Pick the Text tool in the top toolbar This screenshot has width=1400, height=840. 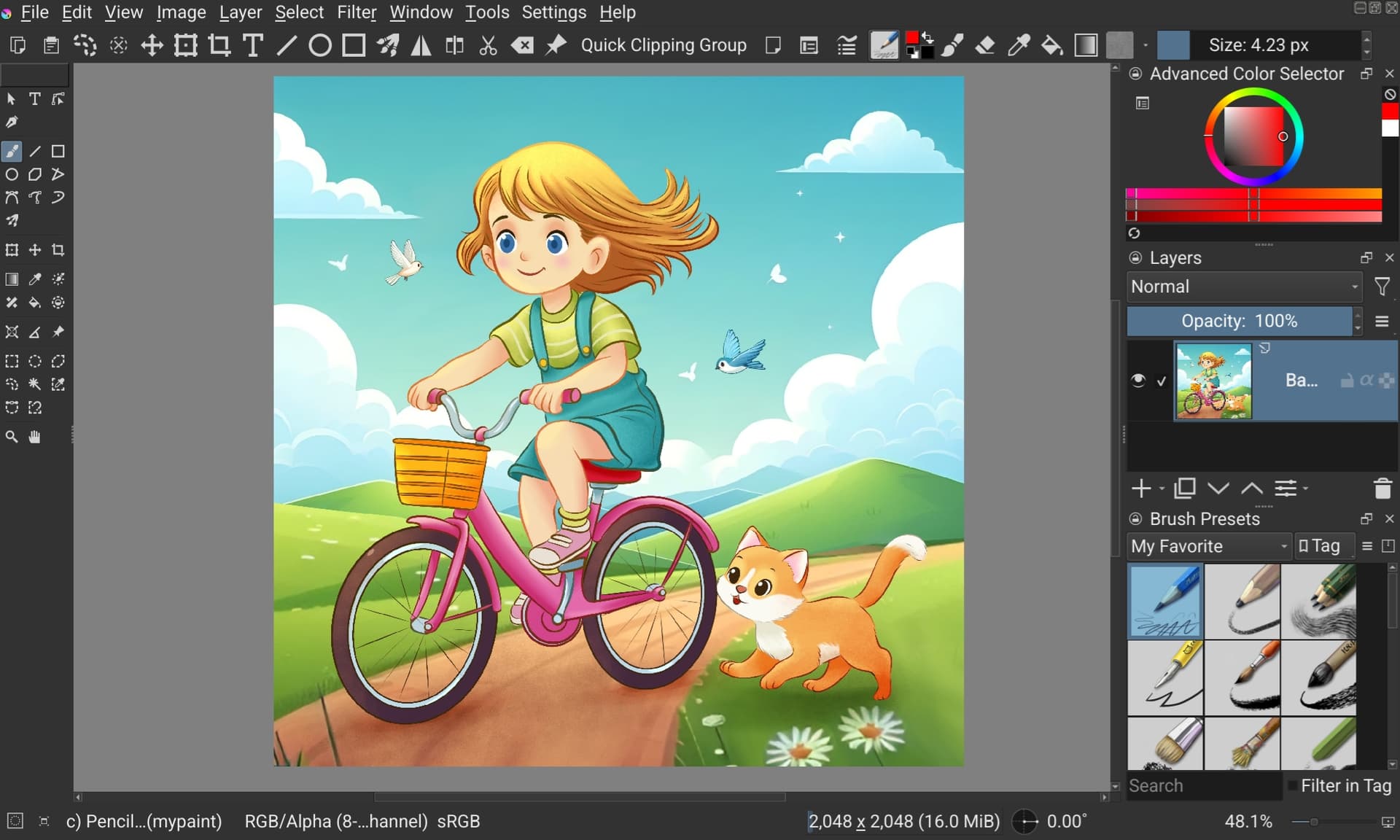coord(252,45)
